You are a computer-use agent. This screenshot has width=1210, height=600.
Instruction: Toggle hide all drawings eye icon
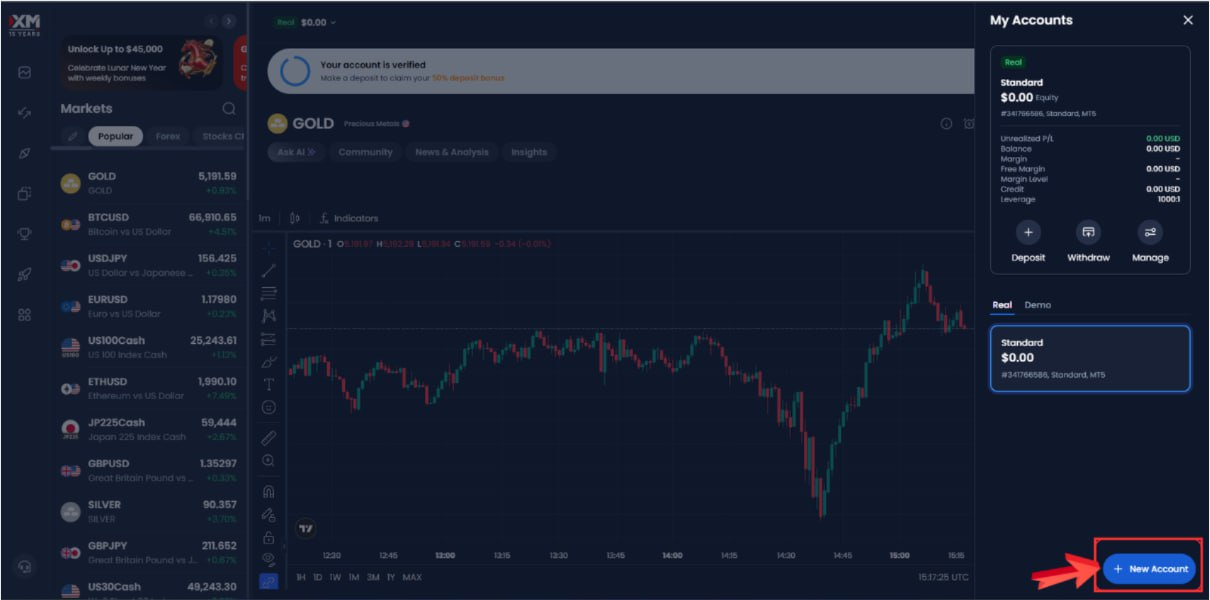point(268,559)
